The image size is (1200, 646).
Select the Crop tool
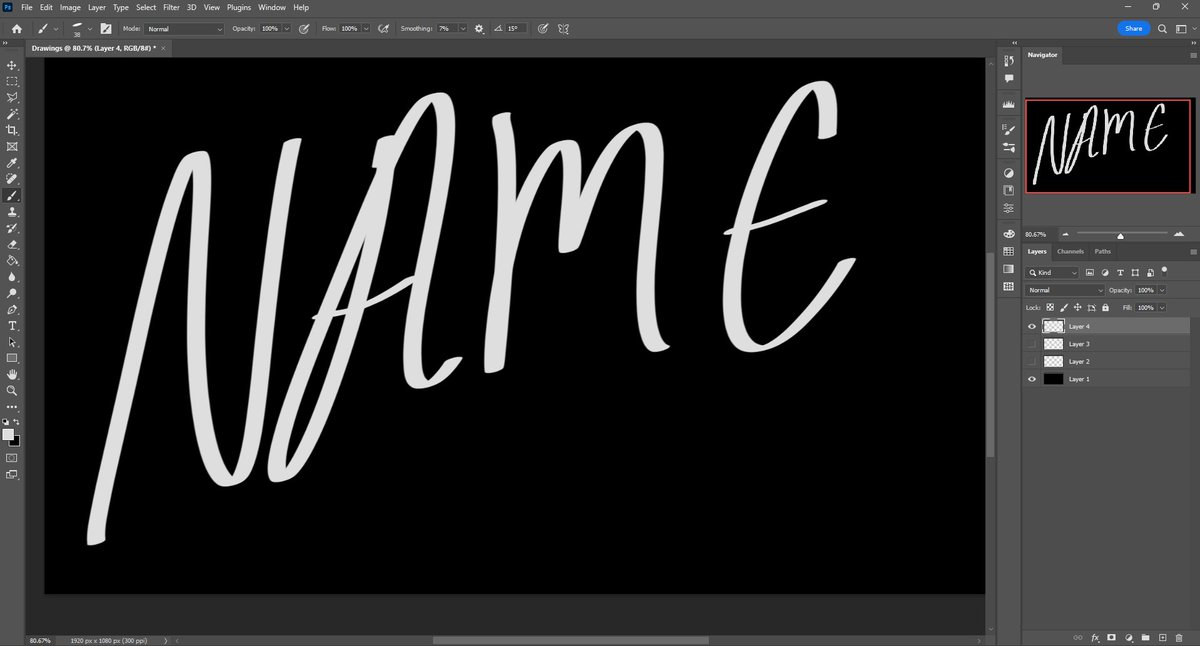pyautogui.click(x=12, y=130)
